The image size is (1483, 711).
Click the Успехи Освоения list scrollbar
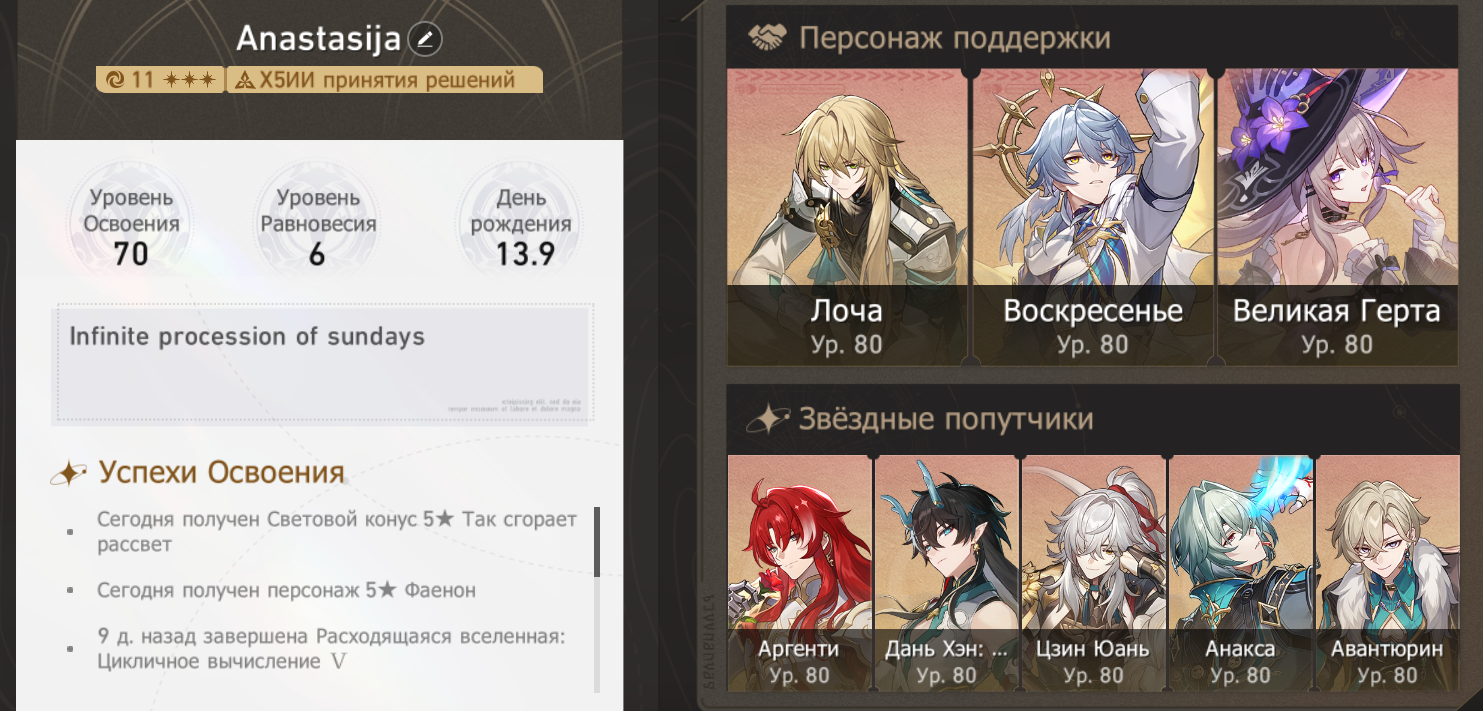tap(597, 598)
